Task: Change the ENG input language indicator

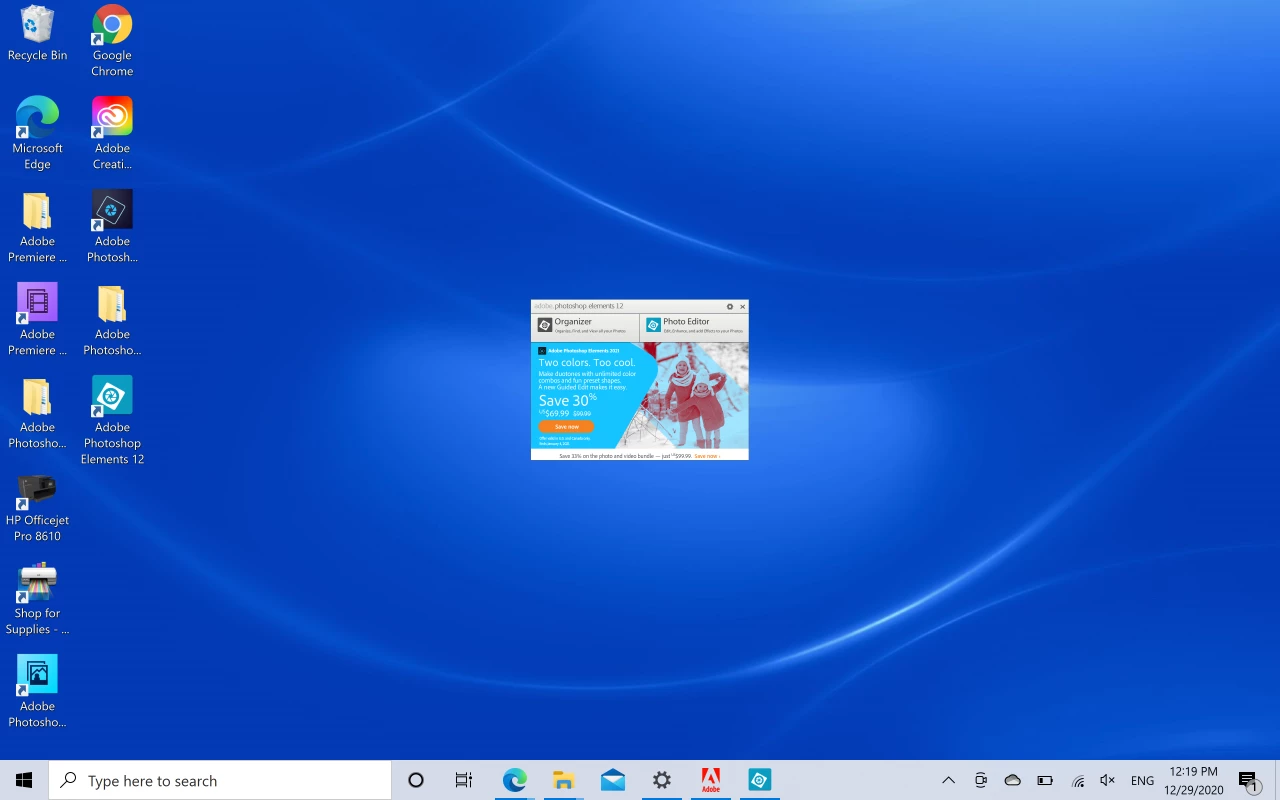Action: point(1142,780)
